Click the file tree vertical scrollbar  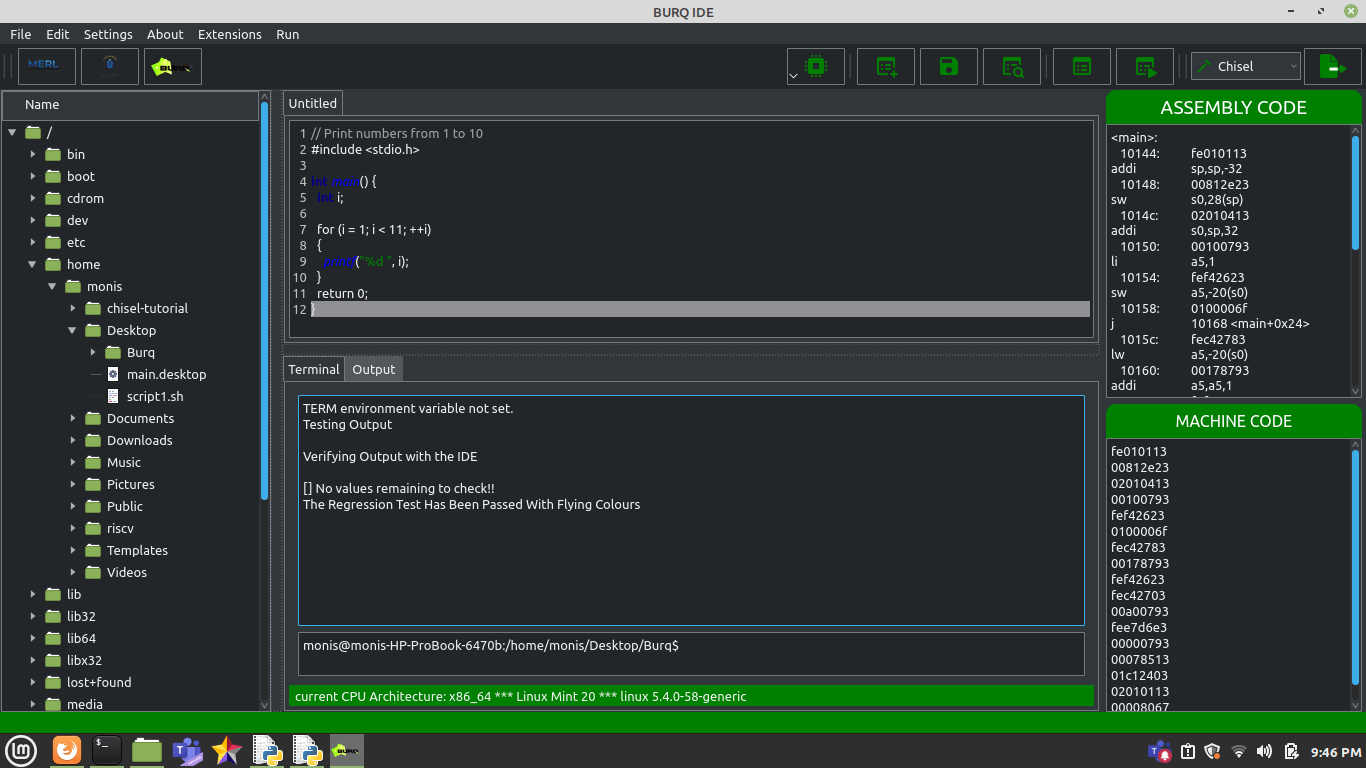pyautogui.click(x=265, y=300)
